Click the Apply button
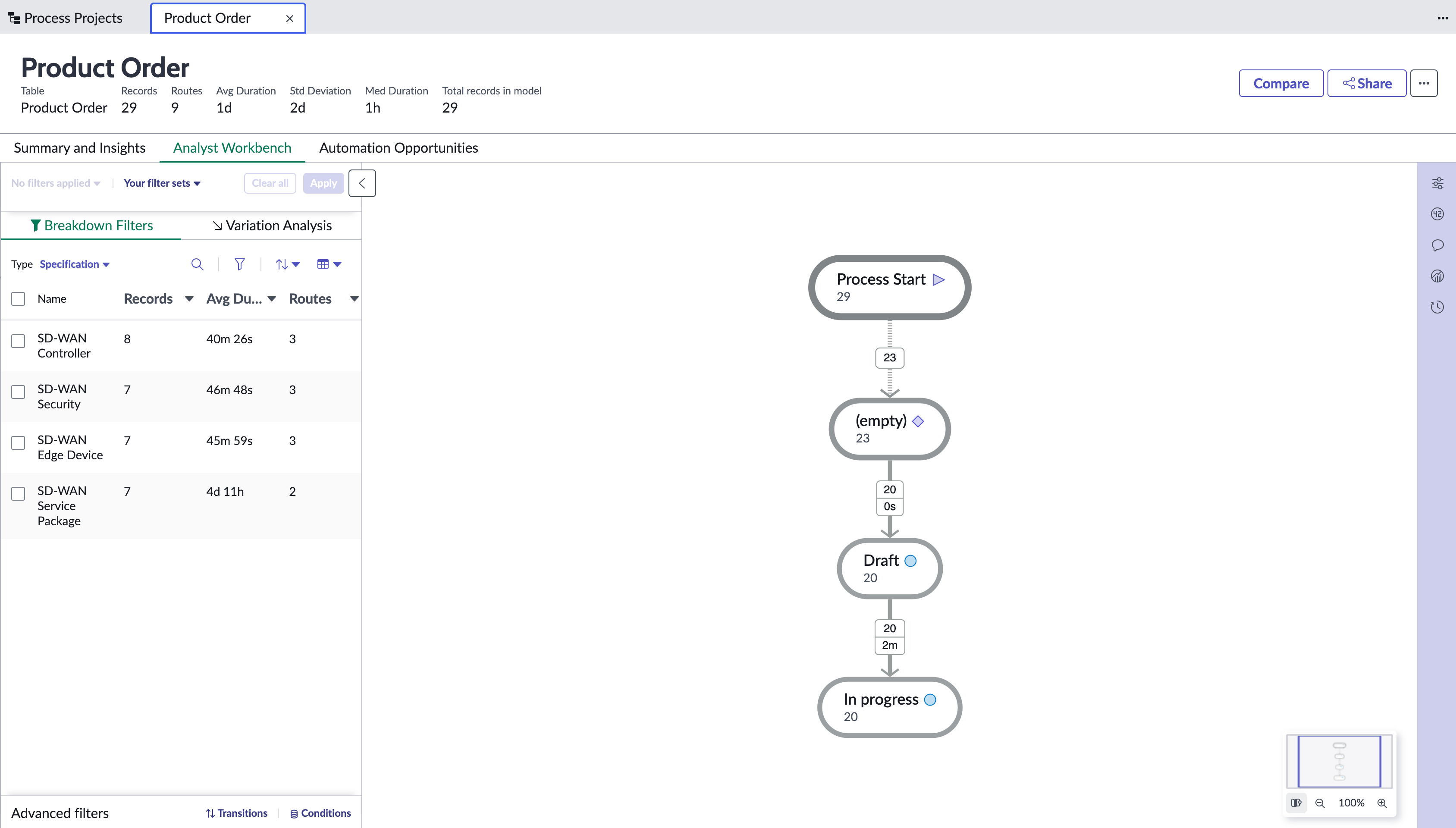This screenshot has height=828, width=1456. (323, 183)
